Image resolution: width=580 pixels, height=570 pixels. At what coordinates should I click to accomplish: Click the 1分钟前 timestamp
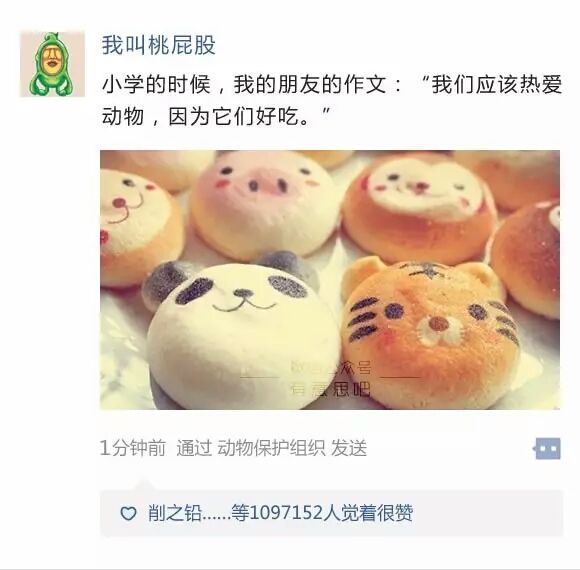tap(132, 448)
